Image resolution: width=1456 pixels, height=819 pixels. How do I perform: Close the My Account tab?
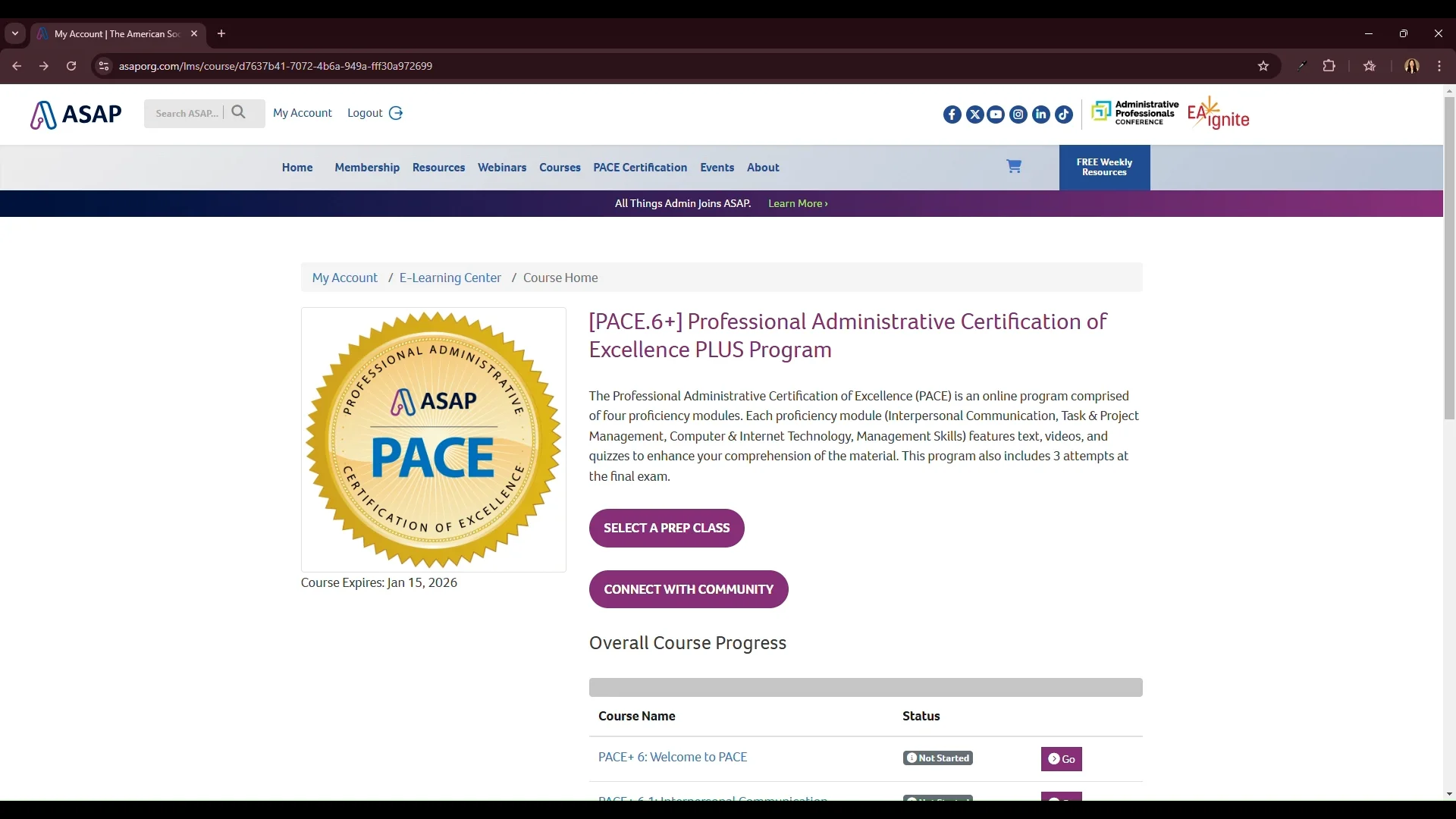[194, 33]
